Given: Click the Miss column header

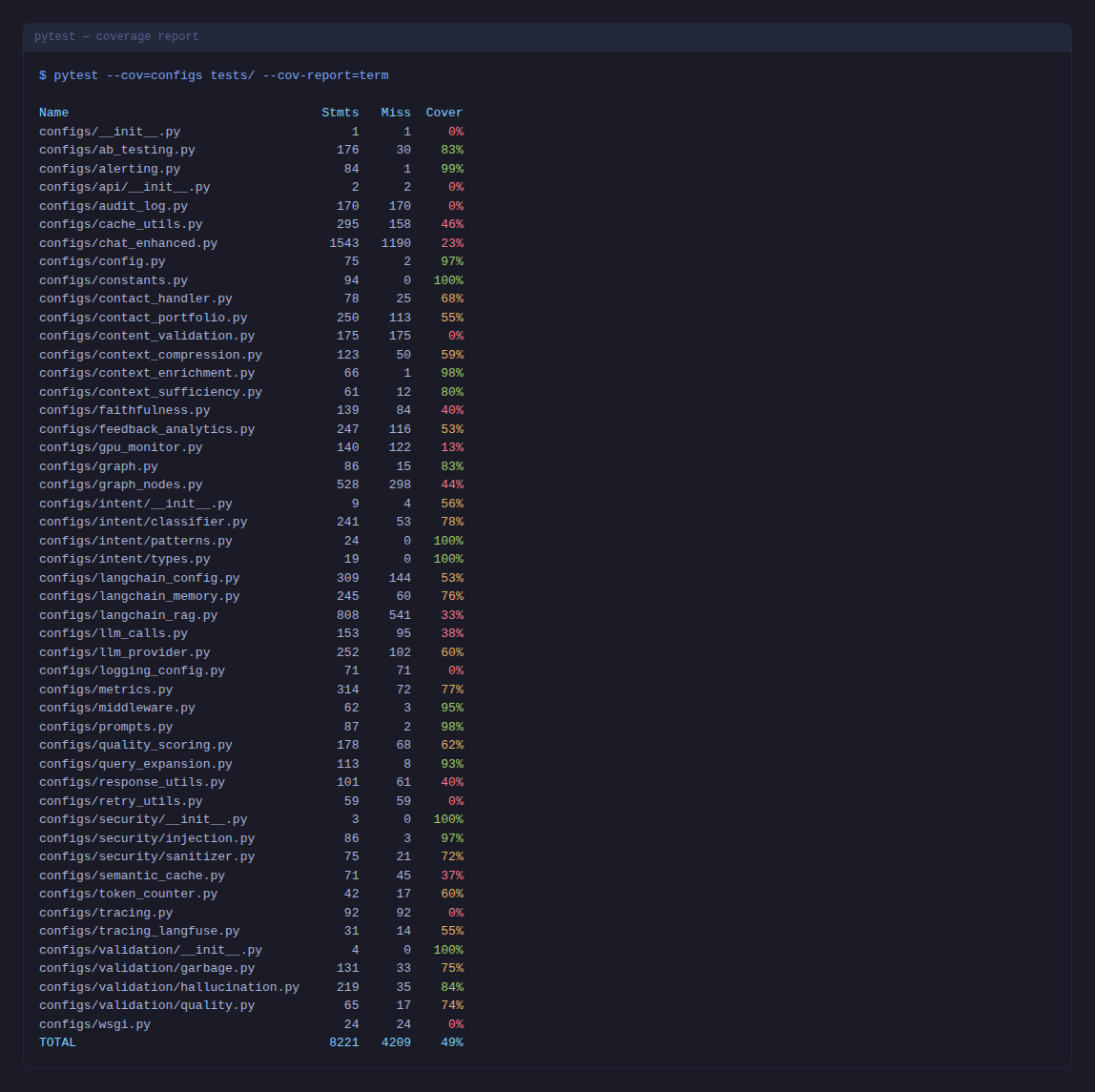Looking at the screenshot, I should pos(396,113).
